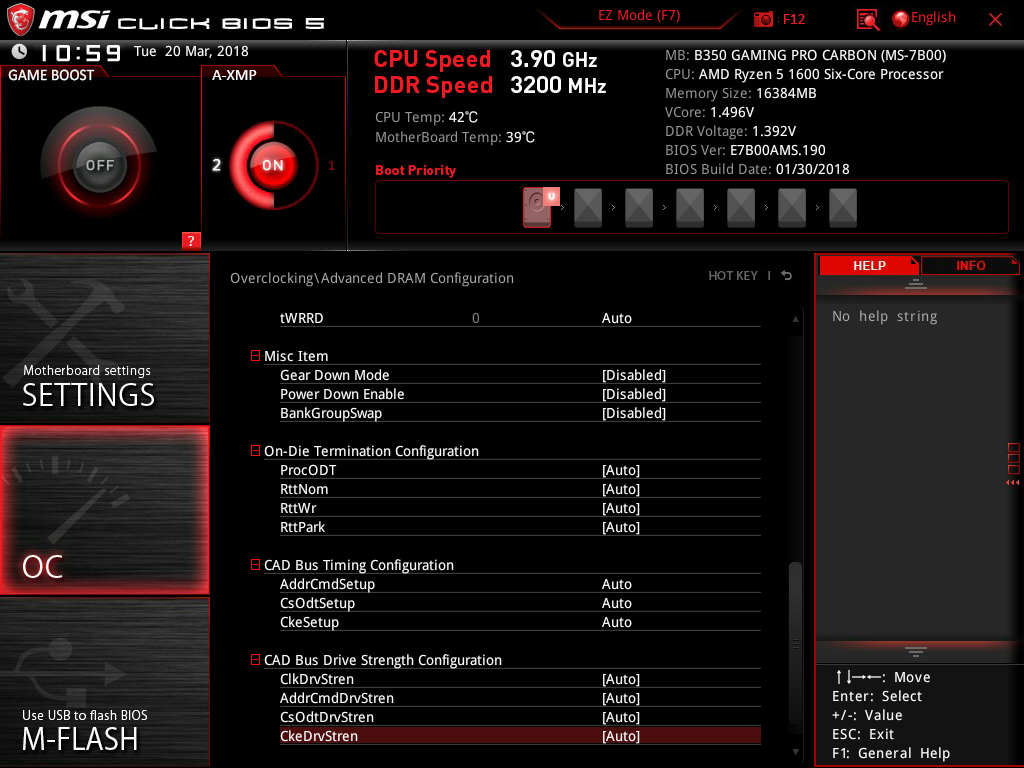This screenshot has height=768, width=1024.
Task: Click the help panel top collapse handle
Action: pyautogui.click(x=916, y=283)
